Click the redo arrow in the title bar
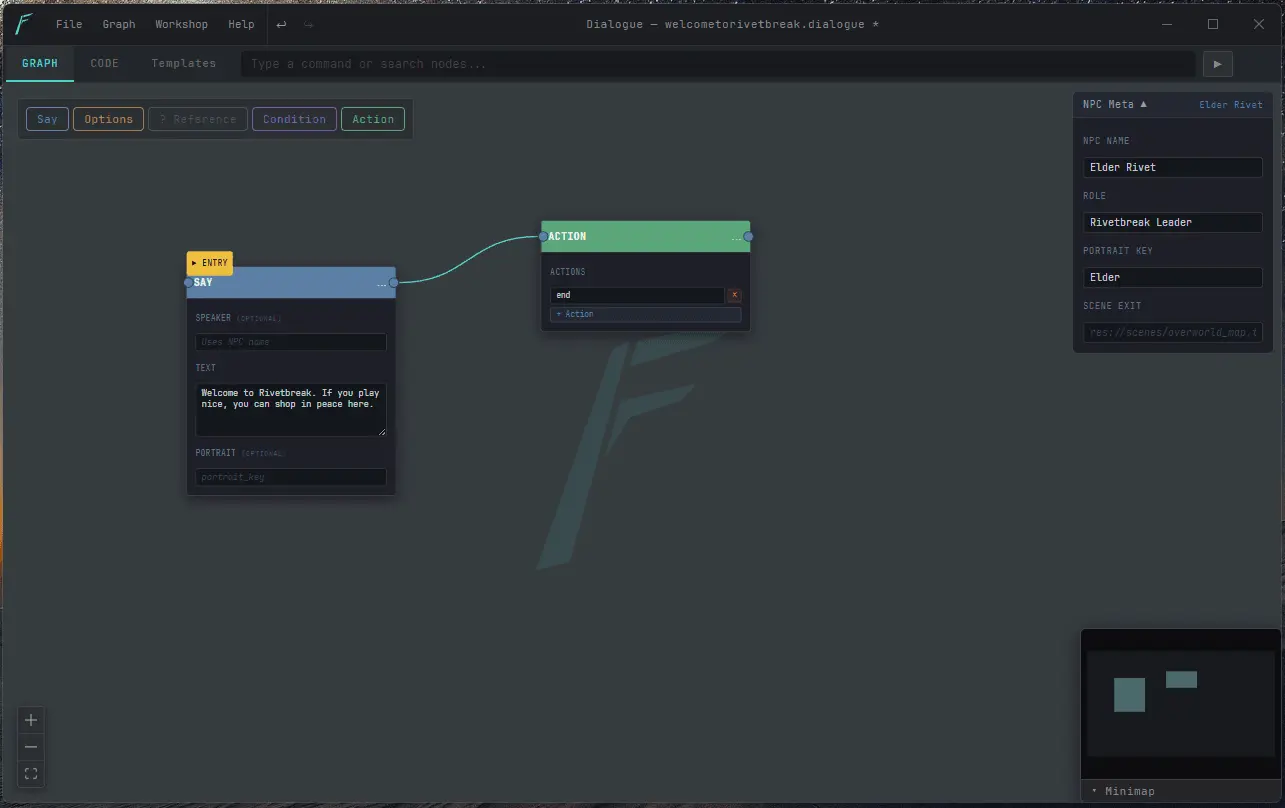 [308, 24]
